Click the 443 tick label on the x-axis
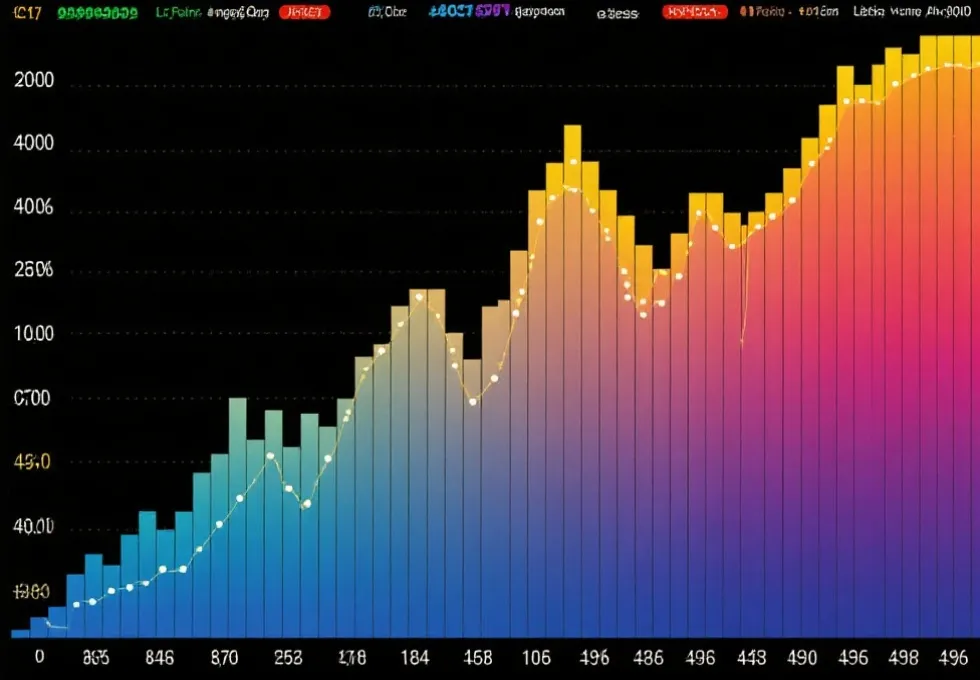Viewport: 980px width, 680px height. point(750,658)
